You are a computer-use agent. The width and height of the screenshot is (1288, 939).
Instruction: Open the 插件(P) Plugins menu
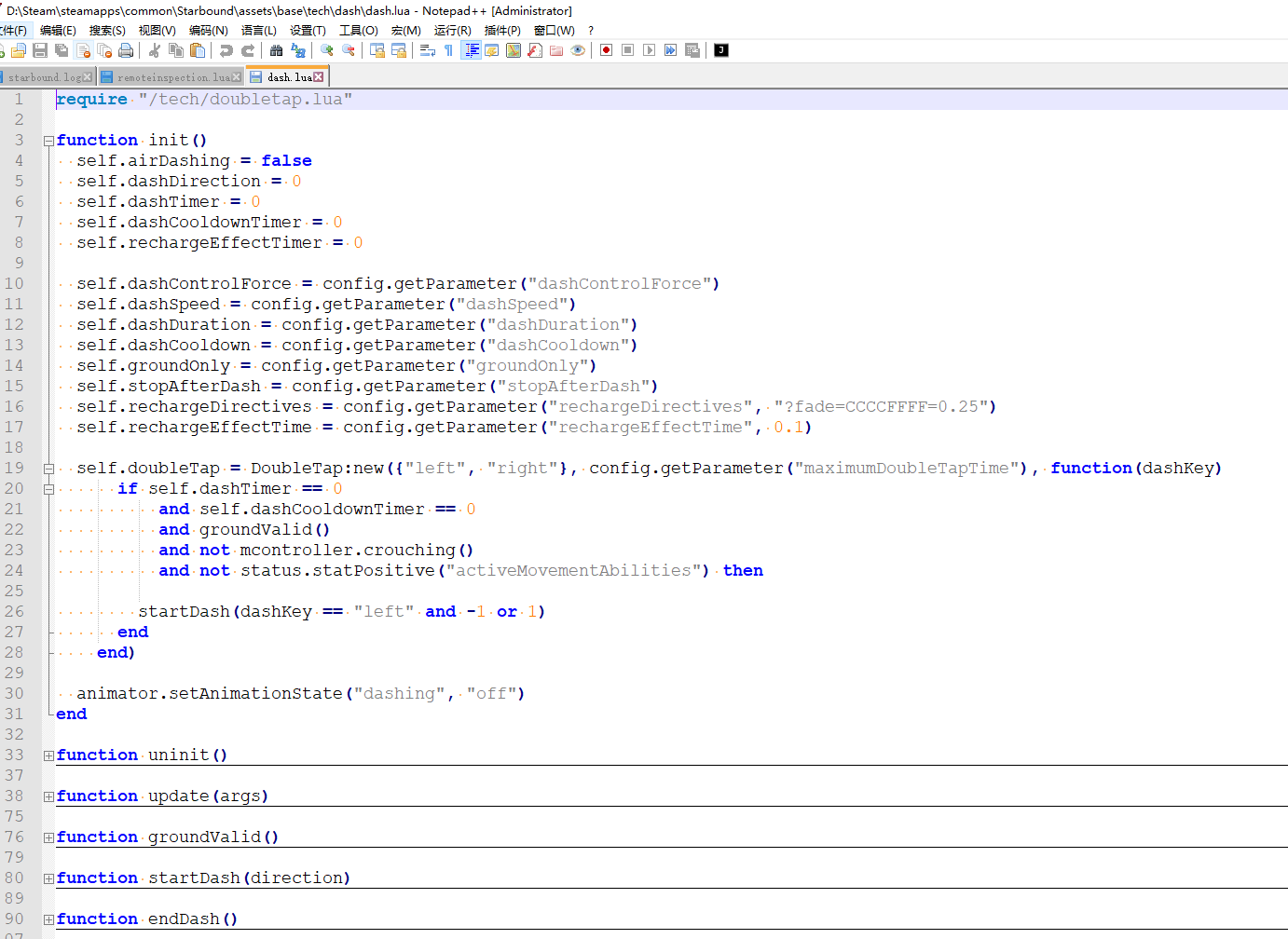click(502, 31)
